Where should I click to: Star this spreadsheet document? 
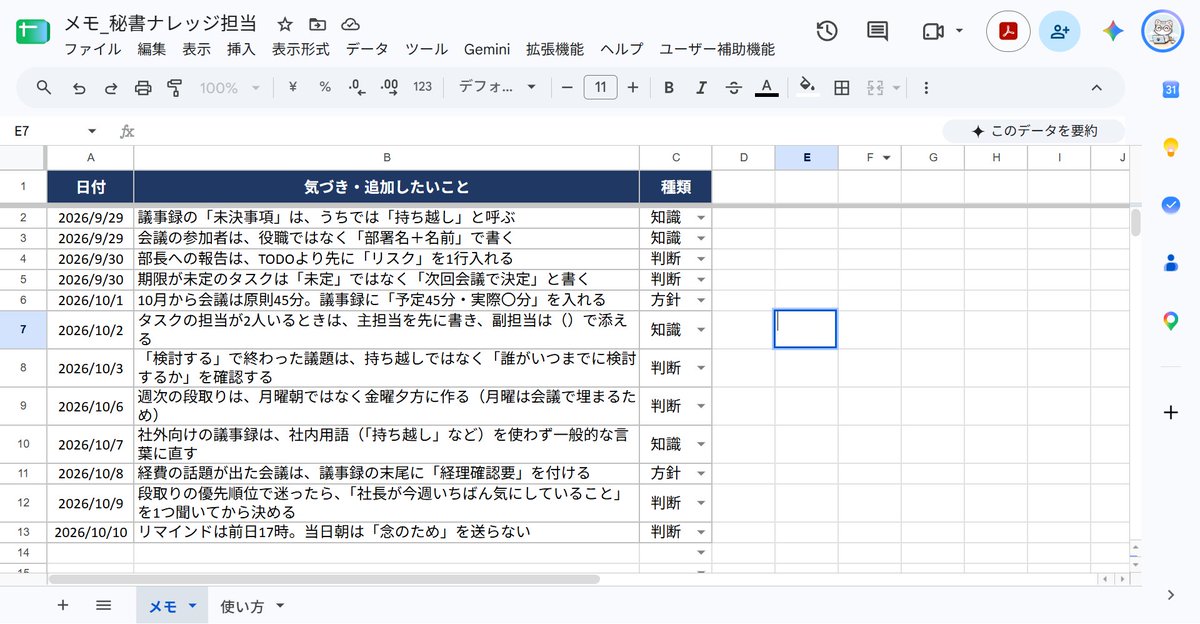[285, 24]
